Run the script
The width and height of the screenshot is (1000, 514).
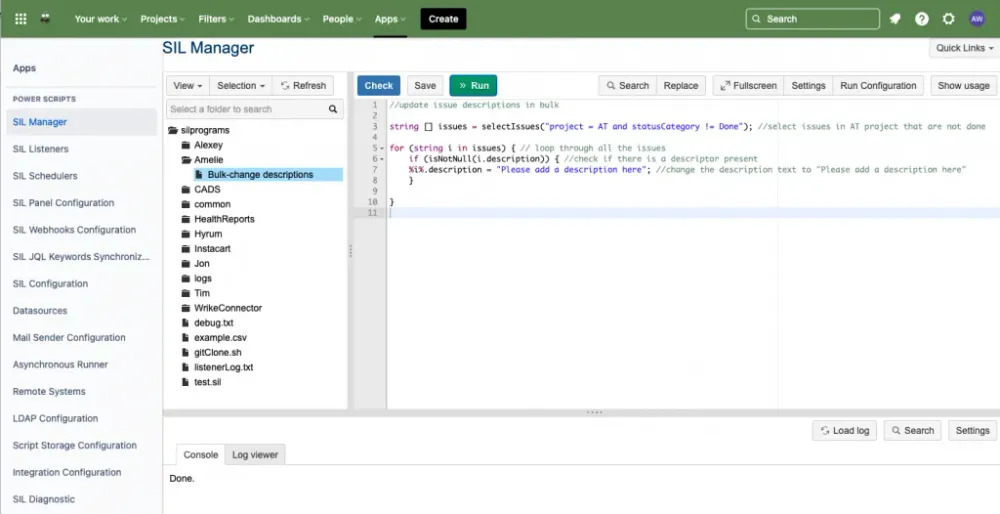(x=473, y=85)
